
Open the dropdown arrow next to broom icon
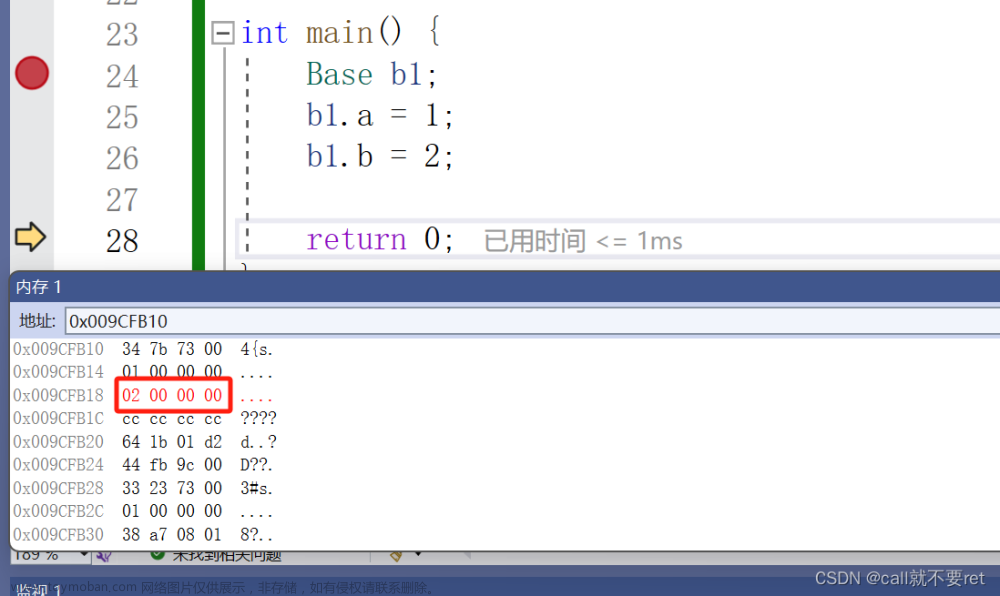418,554
